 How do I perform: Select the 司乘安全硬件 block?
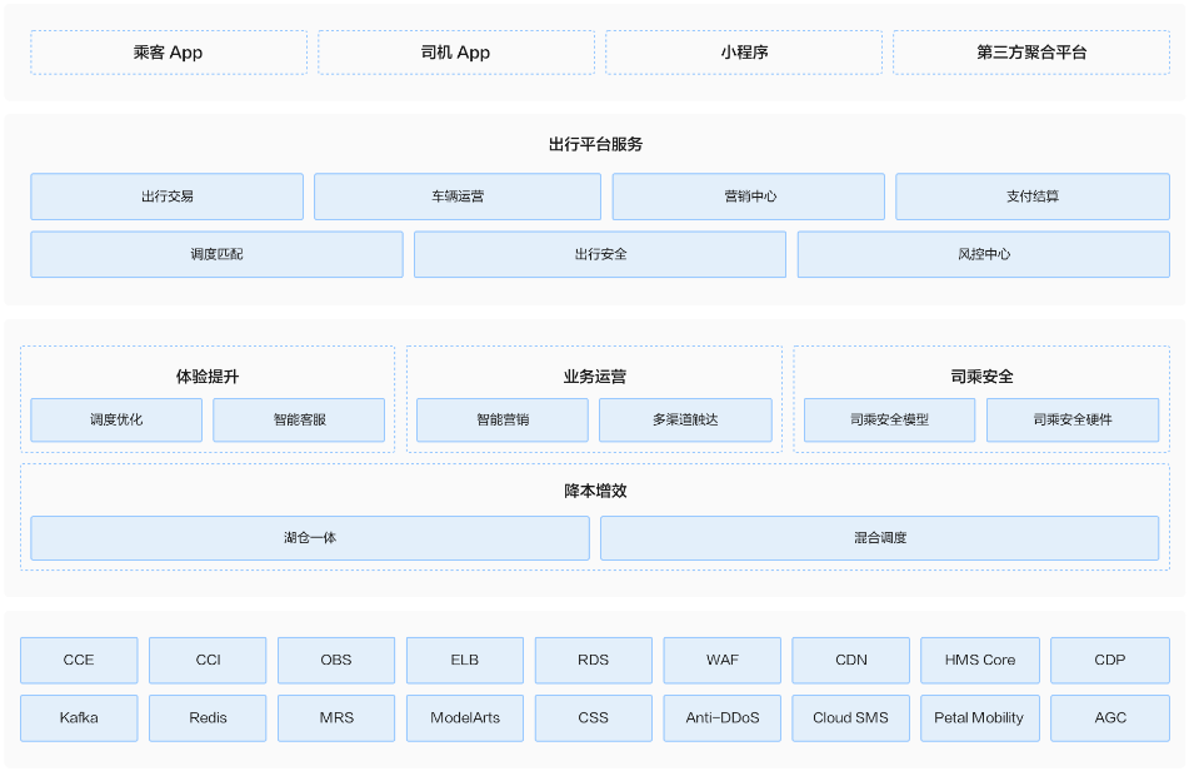[x=1072, y=420]
